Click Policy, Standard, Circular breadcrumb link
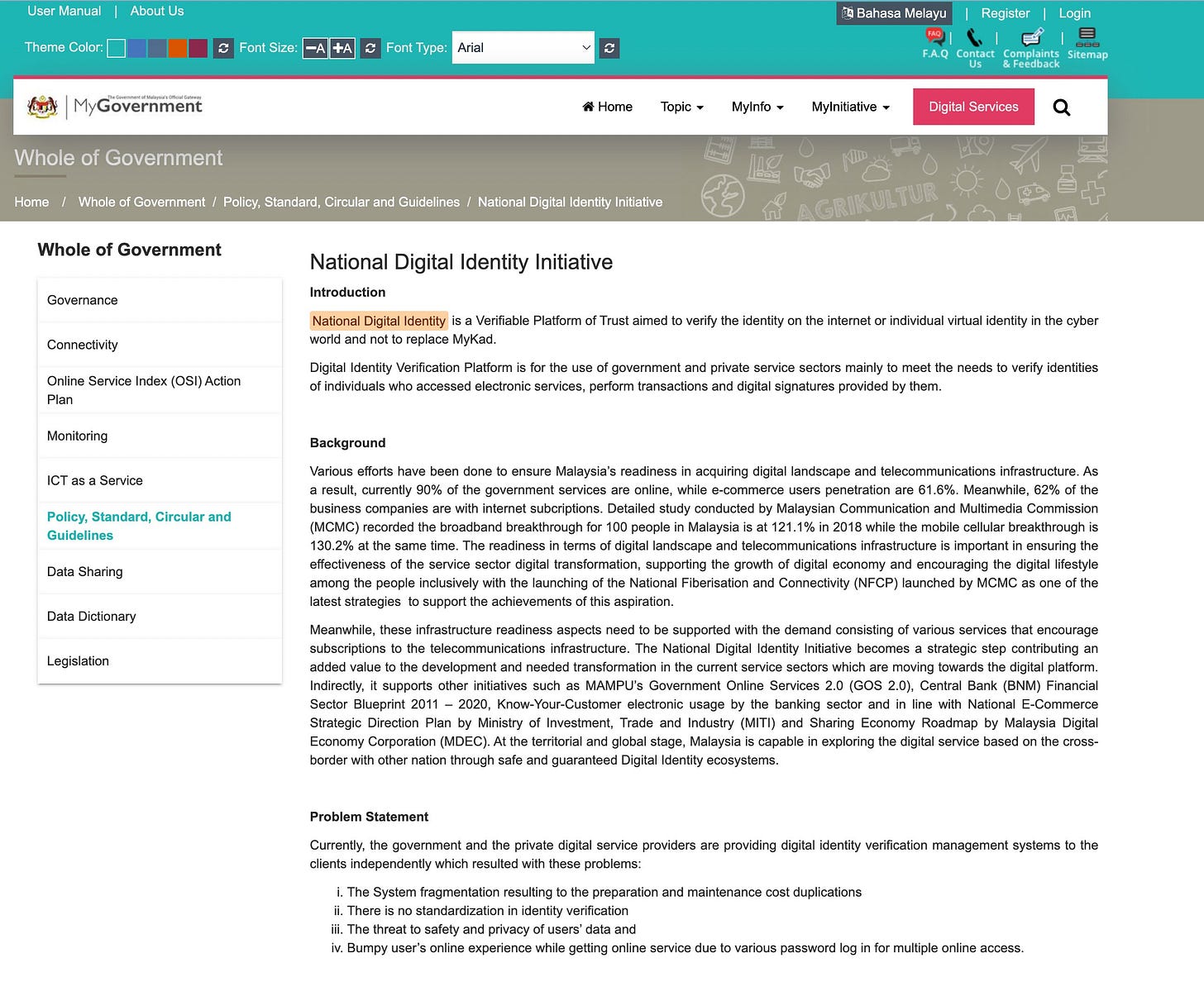This screenshot has height=996, width=1204. click(342, 202)
